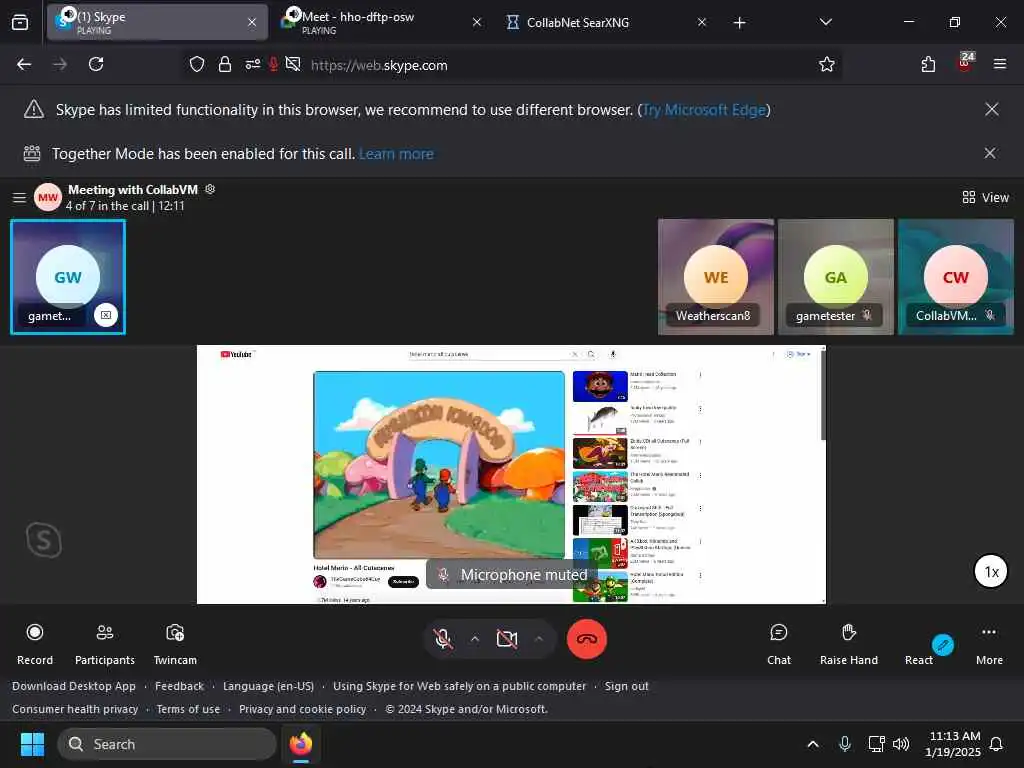The width and height of the screenshot is (1024, 768).
Task: Open the Twincam option
Action: (x=175, y=643)
